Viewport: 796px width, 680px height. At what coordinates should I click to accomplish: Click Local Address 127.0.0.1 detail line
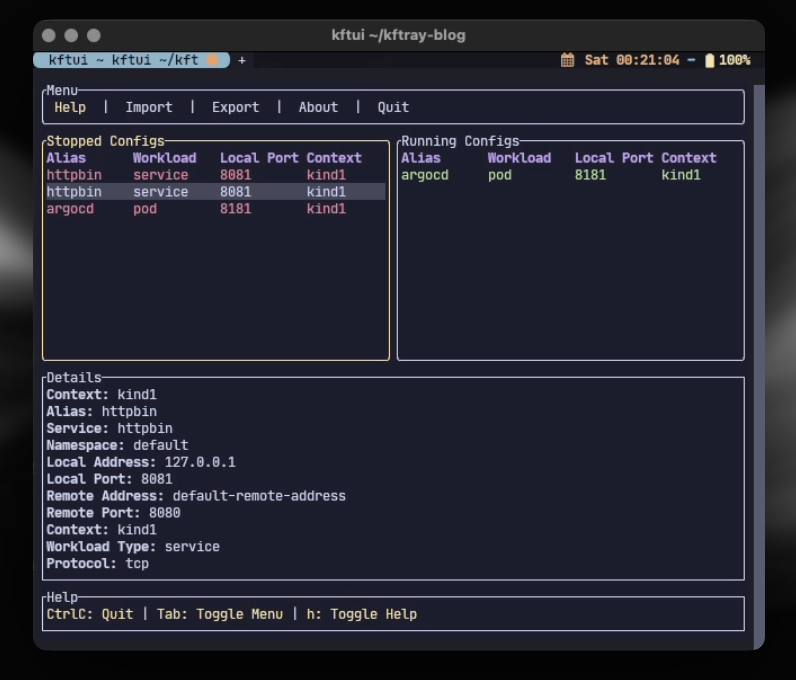pyautogui.click(x=141, y=462)
